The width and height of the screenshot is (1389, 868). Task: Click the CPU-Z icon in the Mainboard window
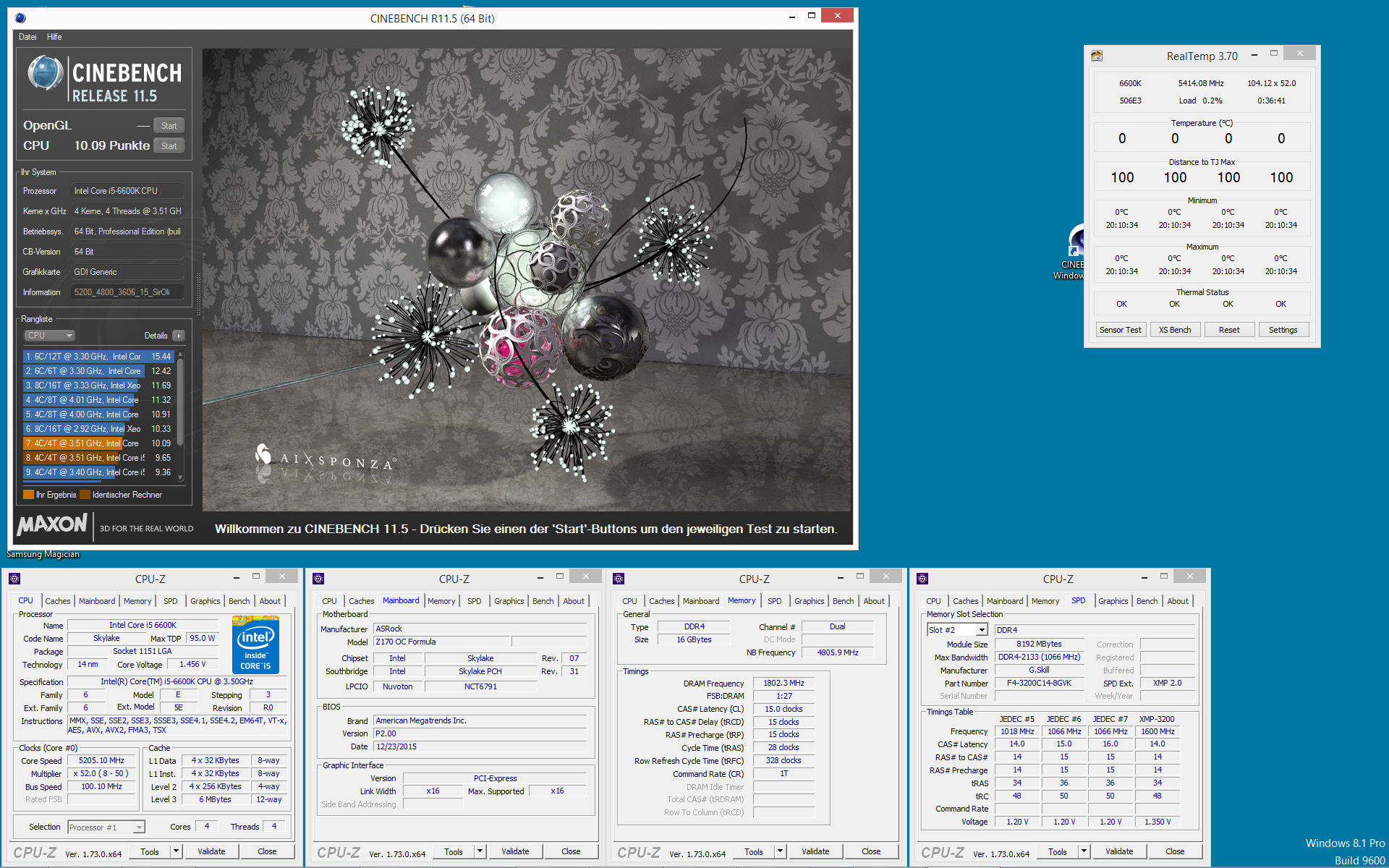318,579
